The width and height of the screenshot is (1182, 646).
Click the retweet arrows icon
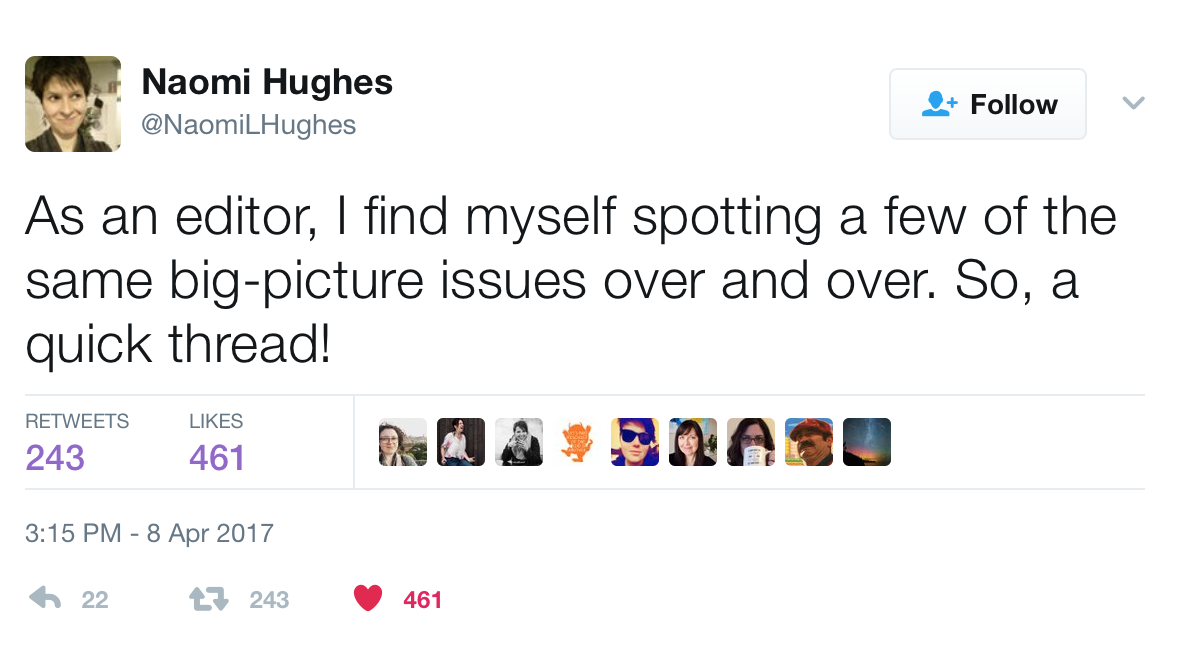pyautogui.click(x=209, y=599)
